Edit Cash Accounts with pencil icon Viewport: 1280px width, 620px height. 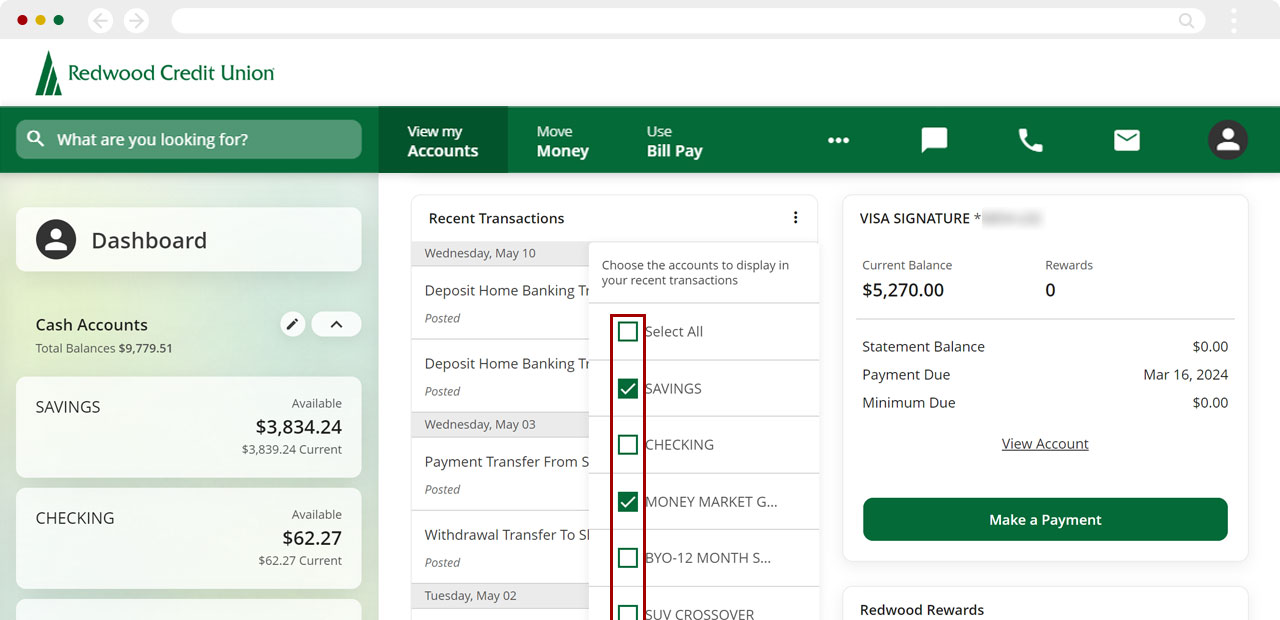[x=292, y=324]
